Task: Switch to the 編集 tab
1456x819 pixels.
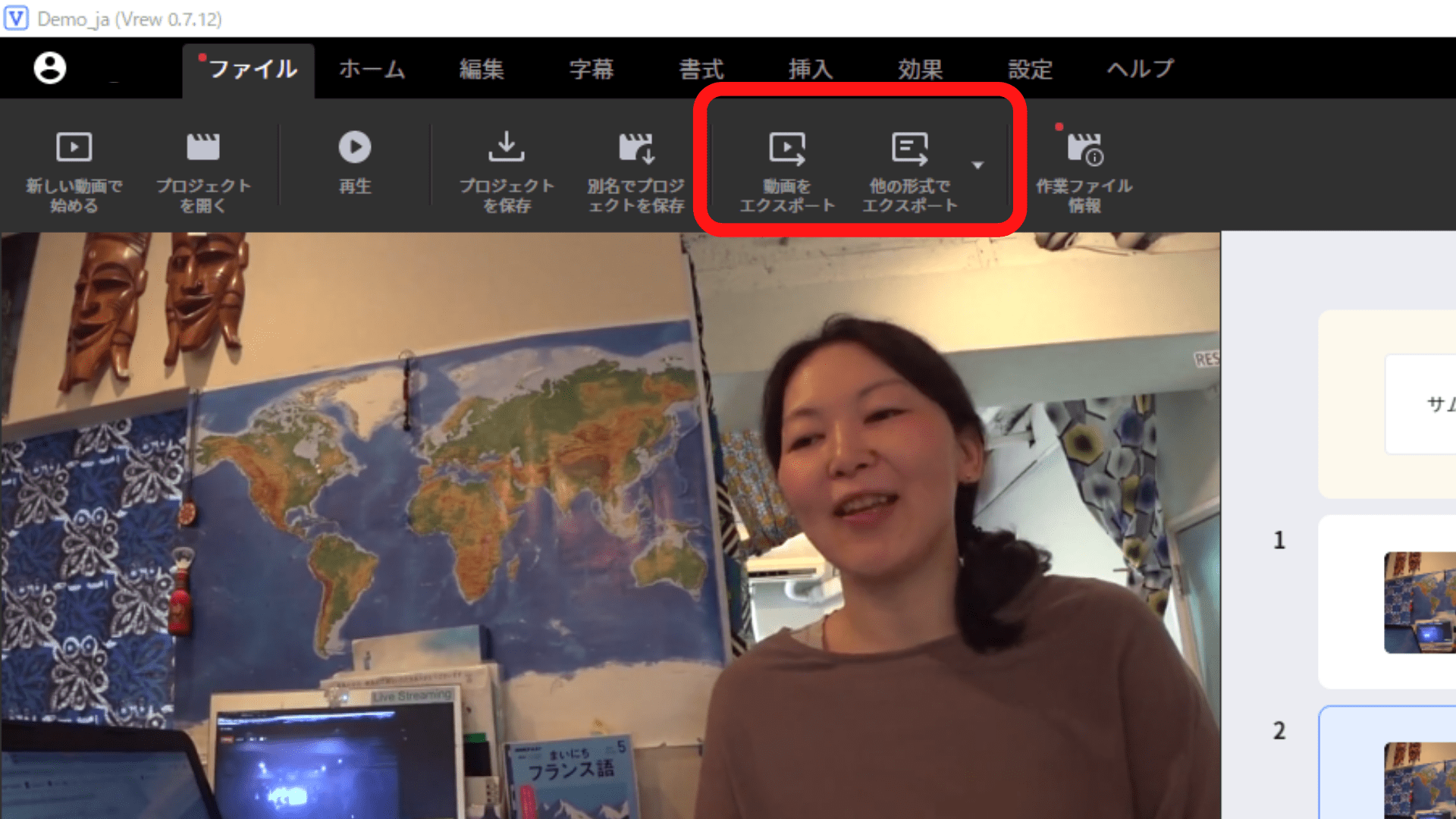Action: (482, 69)
